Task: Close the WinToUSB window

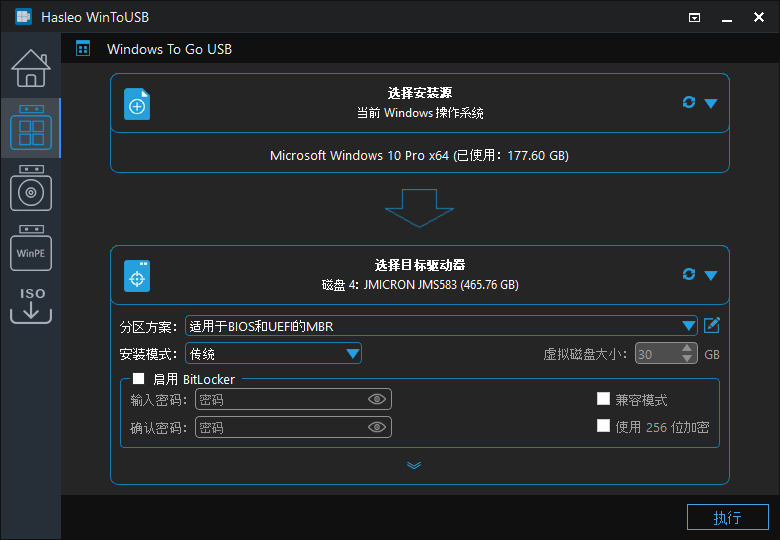Action: 759,17
